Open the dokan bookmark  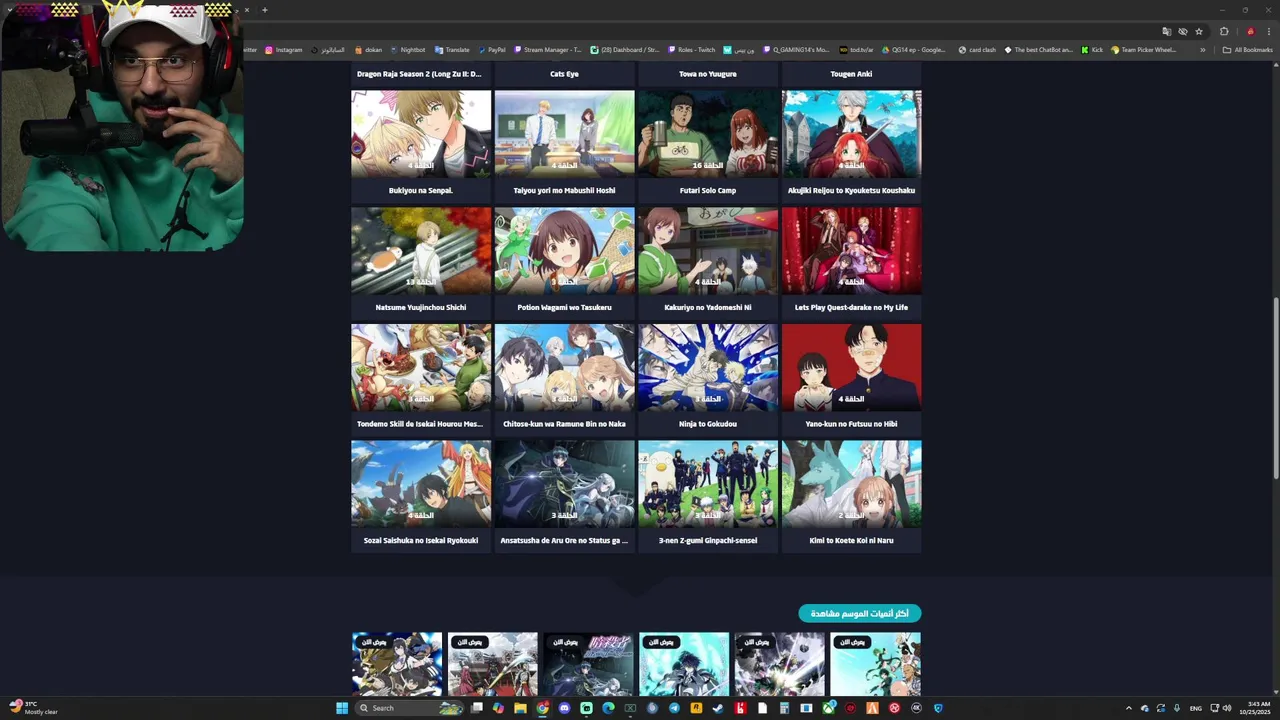(368, 49)
